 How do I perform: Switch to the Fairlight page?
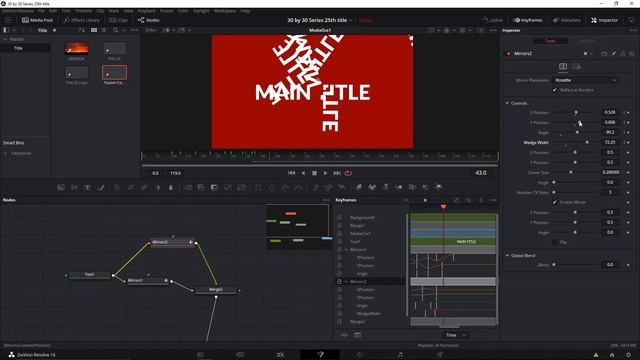400,355
